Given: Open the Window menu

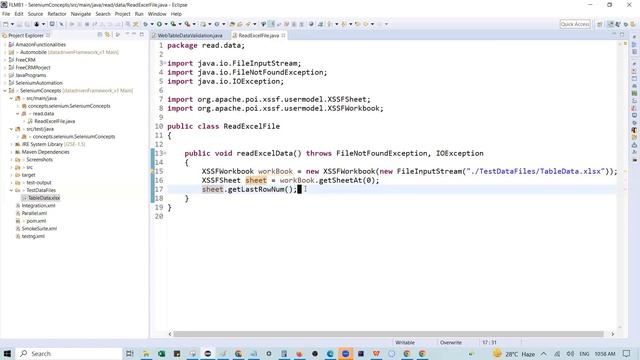Looking at the screenshot, I should [x=157, y=14].
